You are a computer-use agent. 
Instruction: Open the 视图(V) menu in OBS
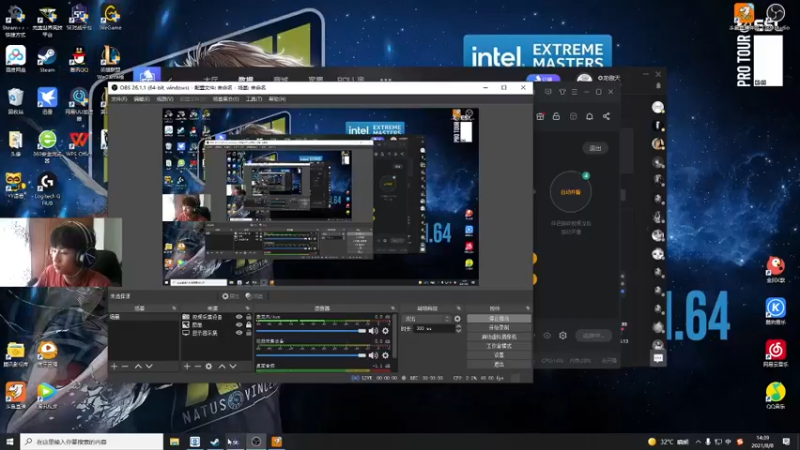click(165, 99)
